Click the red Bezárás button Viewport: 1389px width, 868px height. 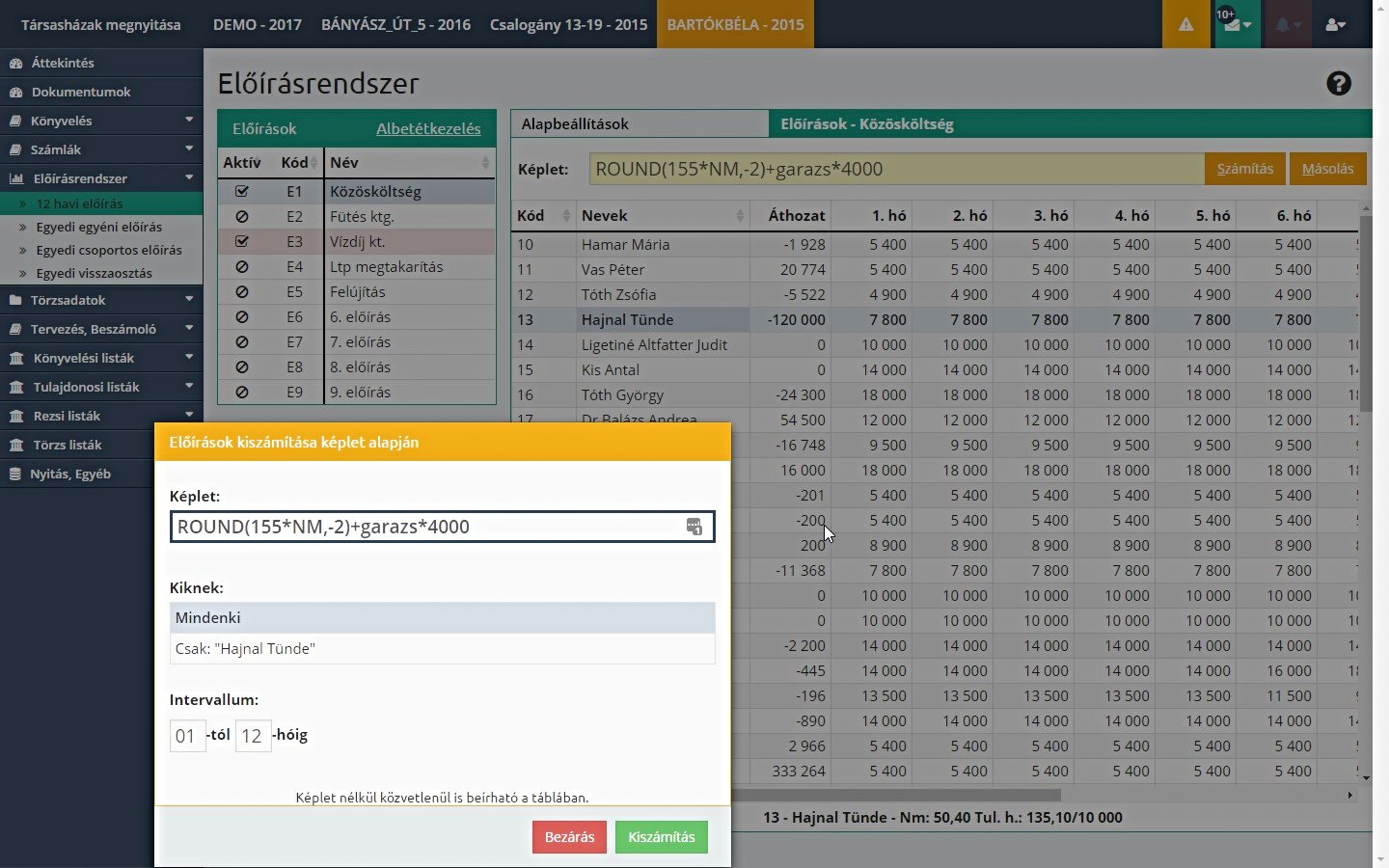click(569, 837)
